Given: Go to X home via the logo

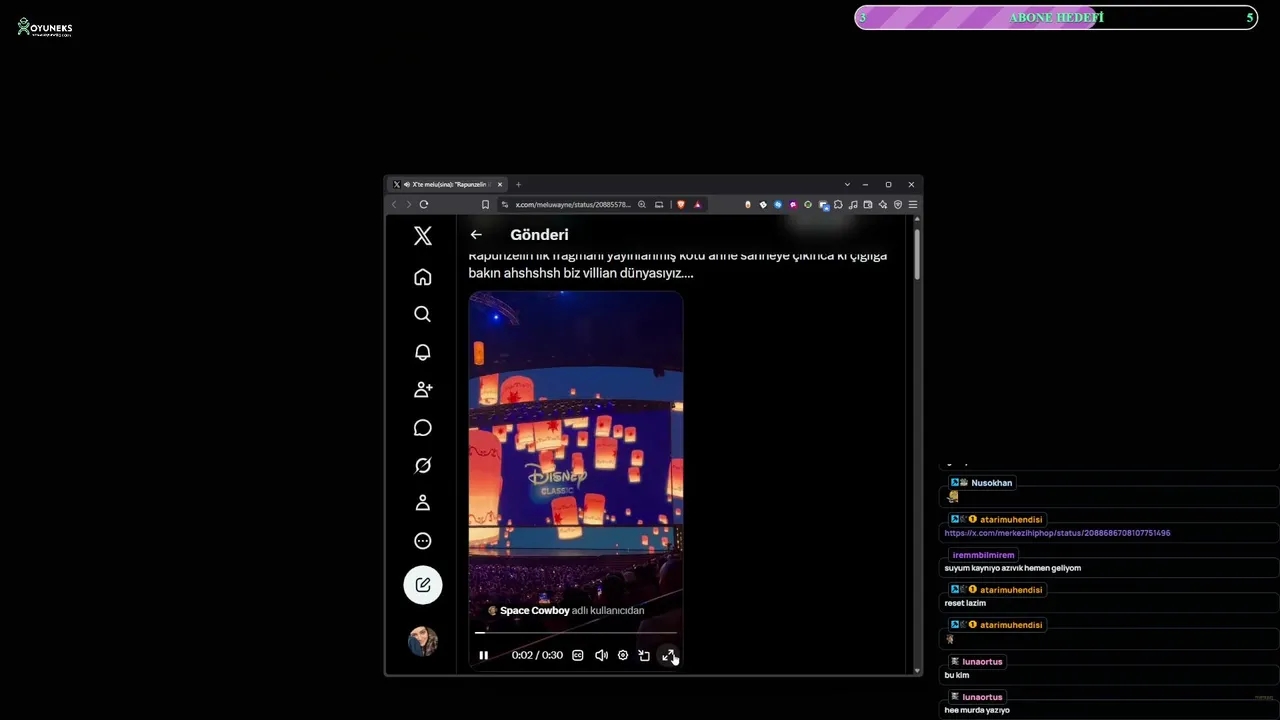Looking at the screenshot, I should pyautogui.click(x=423, y=236).
